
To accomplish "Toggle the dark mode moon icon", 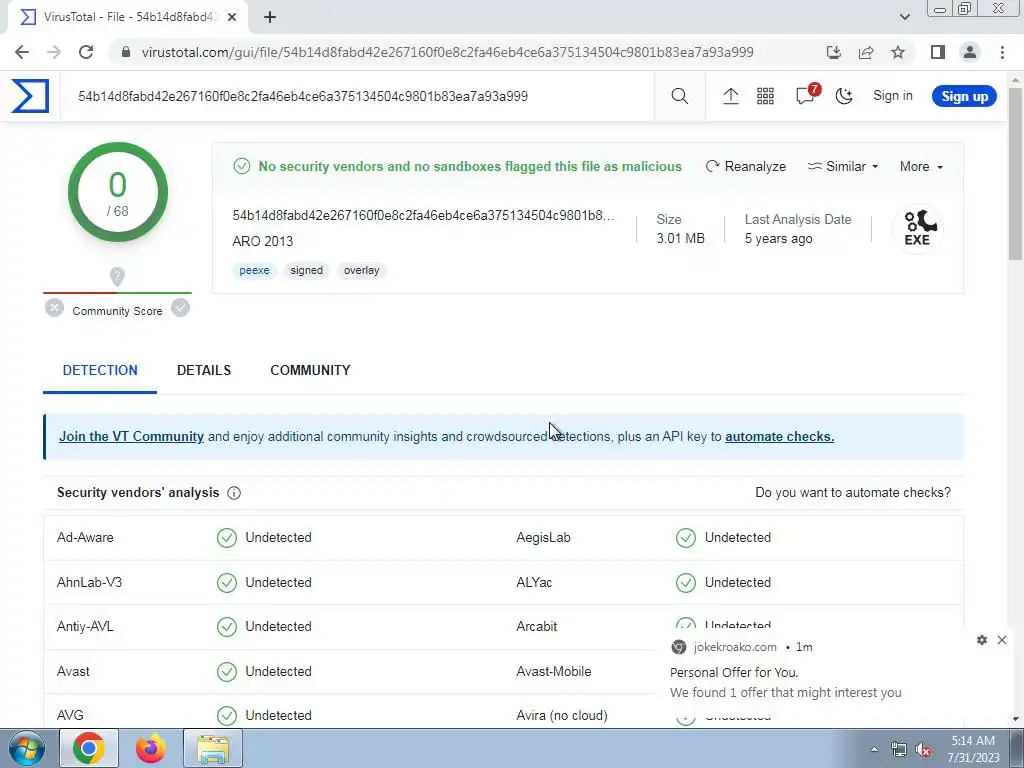I will (844, 96).
